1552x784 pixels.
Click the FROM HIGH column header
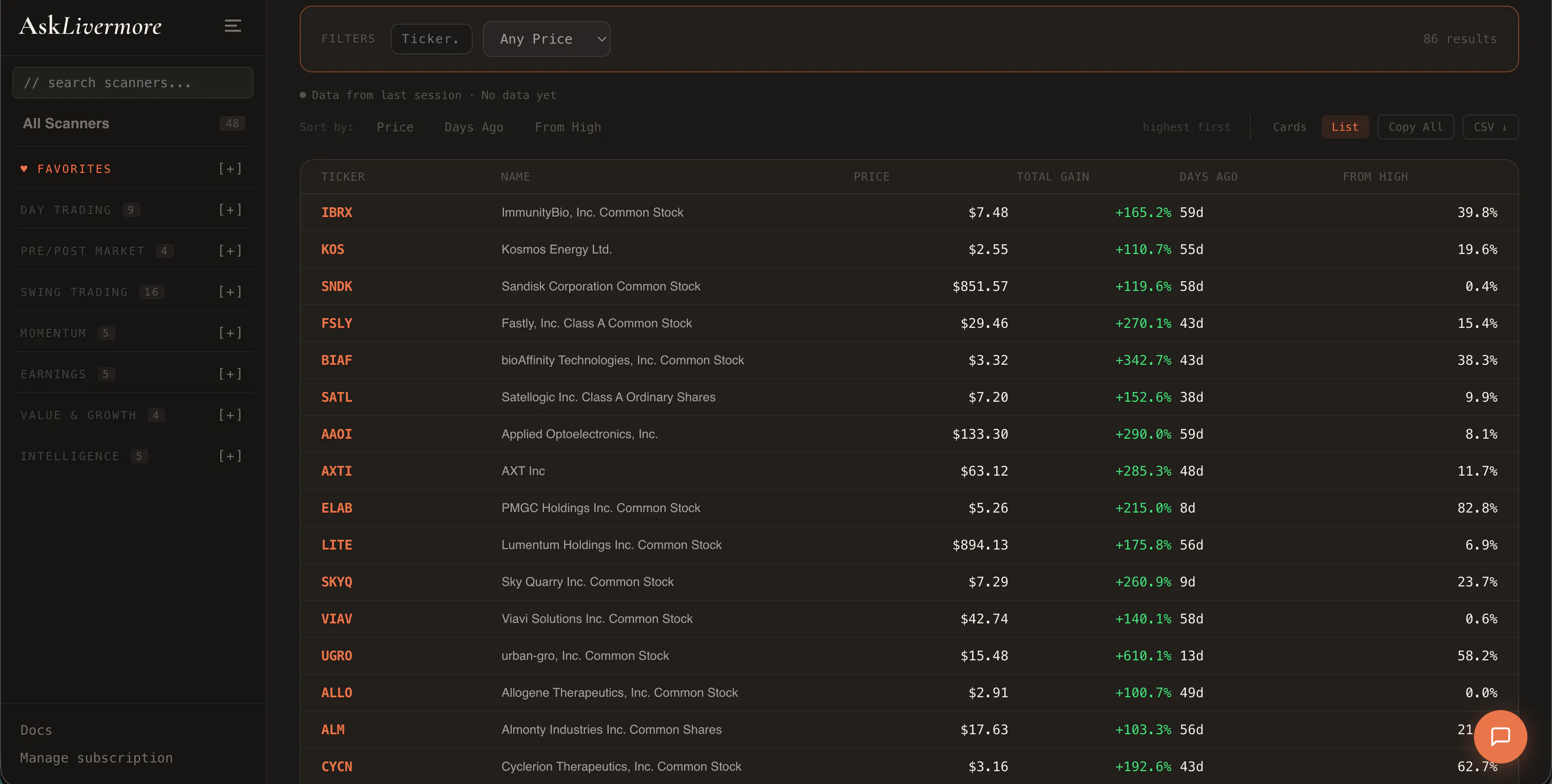[x=1375, y=177]
